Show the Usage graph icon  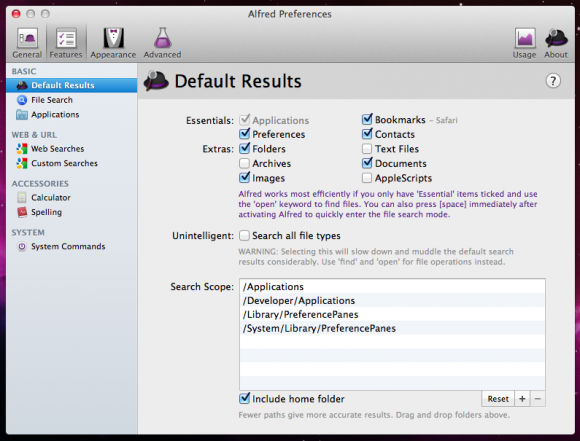[525, 43]
